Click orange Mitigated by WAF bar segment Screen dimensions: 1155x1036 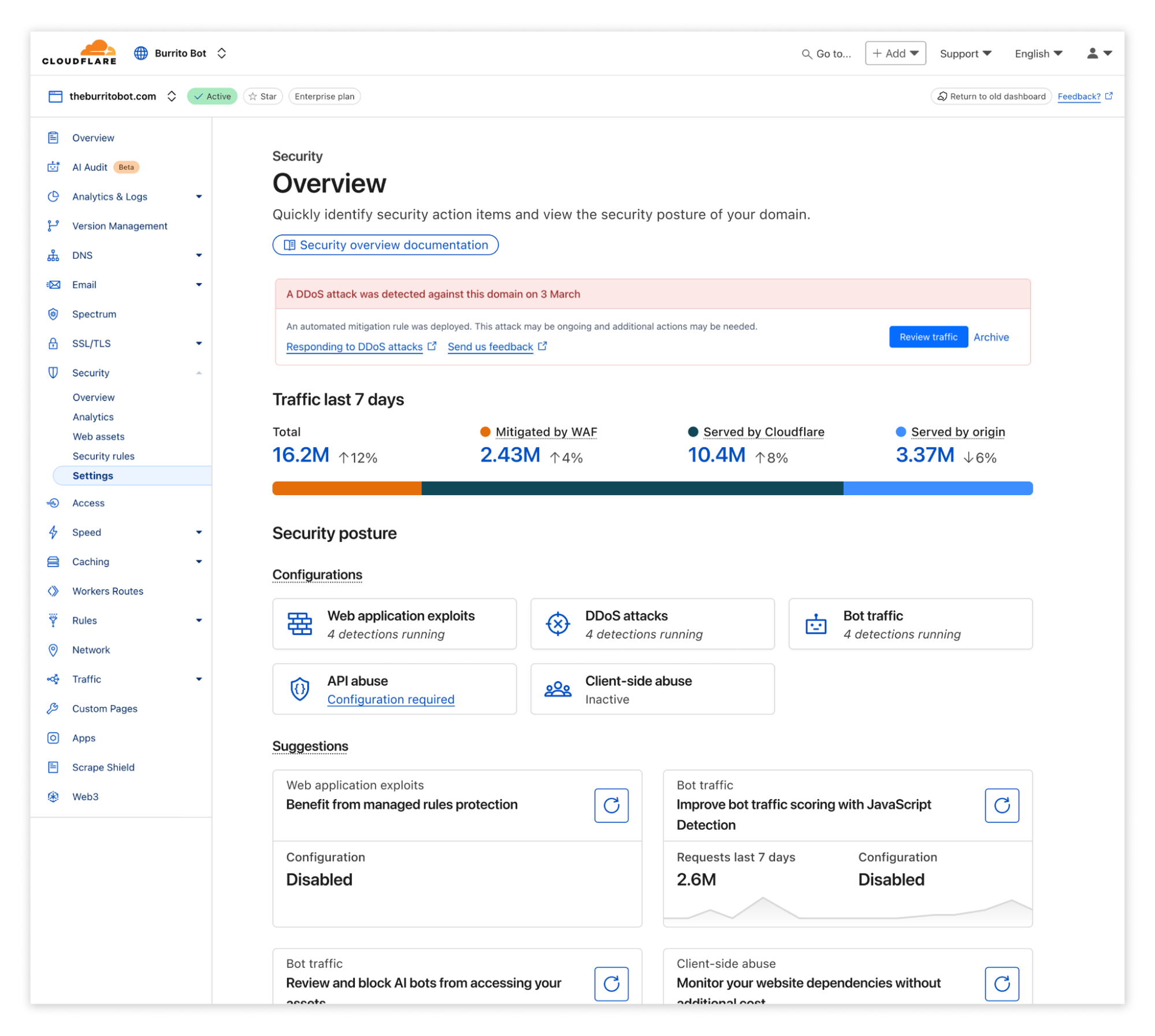pyautogui.click(x=347, y=489)
